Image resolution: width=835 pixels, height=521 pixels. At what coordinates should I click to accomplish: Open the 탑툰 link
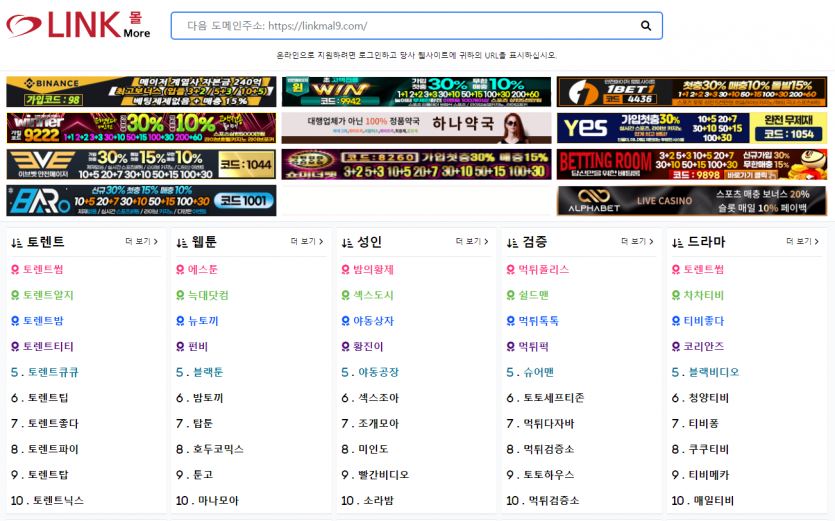(202, 424)
